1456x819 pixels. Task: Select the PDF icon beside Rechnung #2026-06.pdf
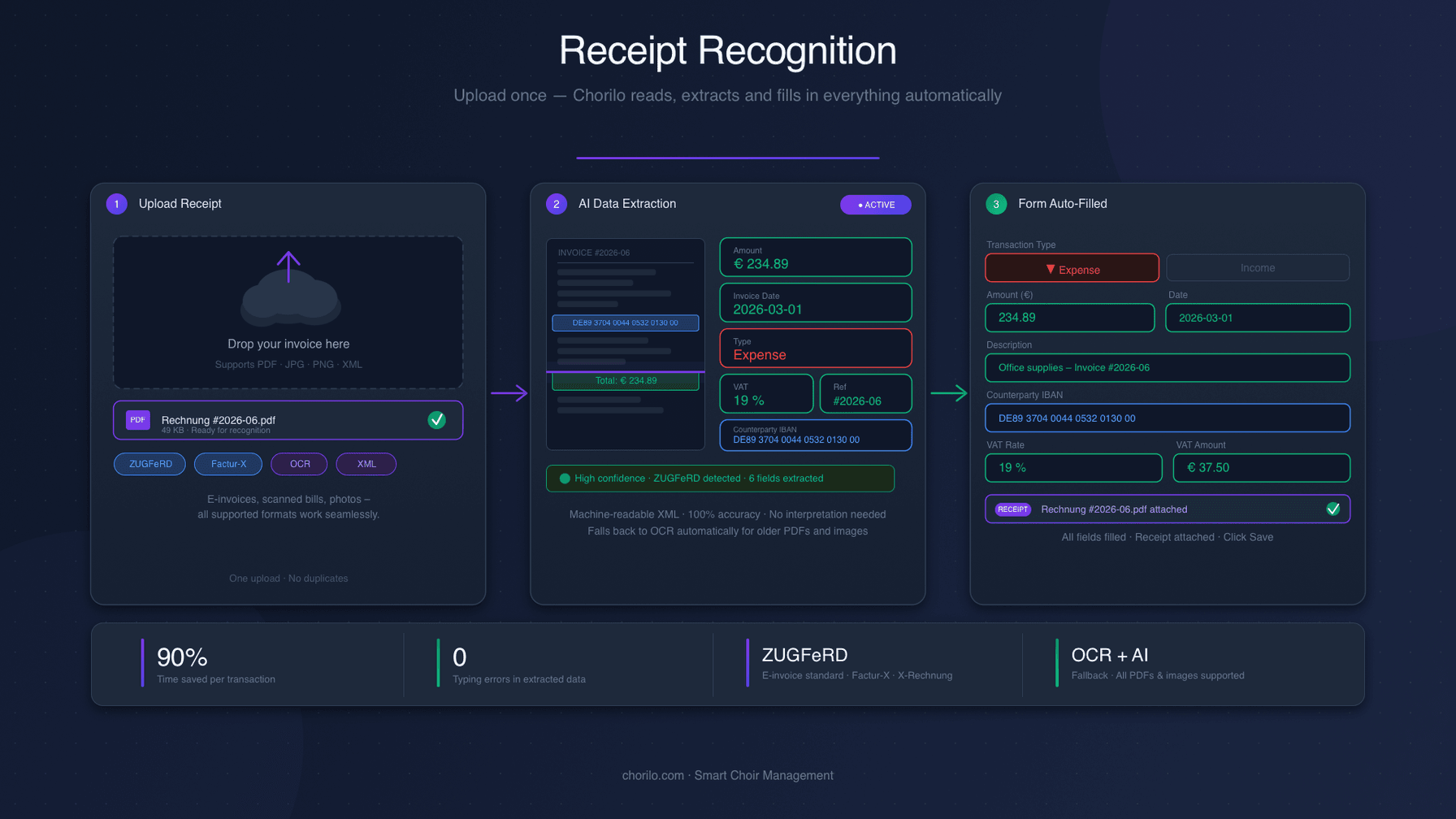tap(137, 420)
